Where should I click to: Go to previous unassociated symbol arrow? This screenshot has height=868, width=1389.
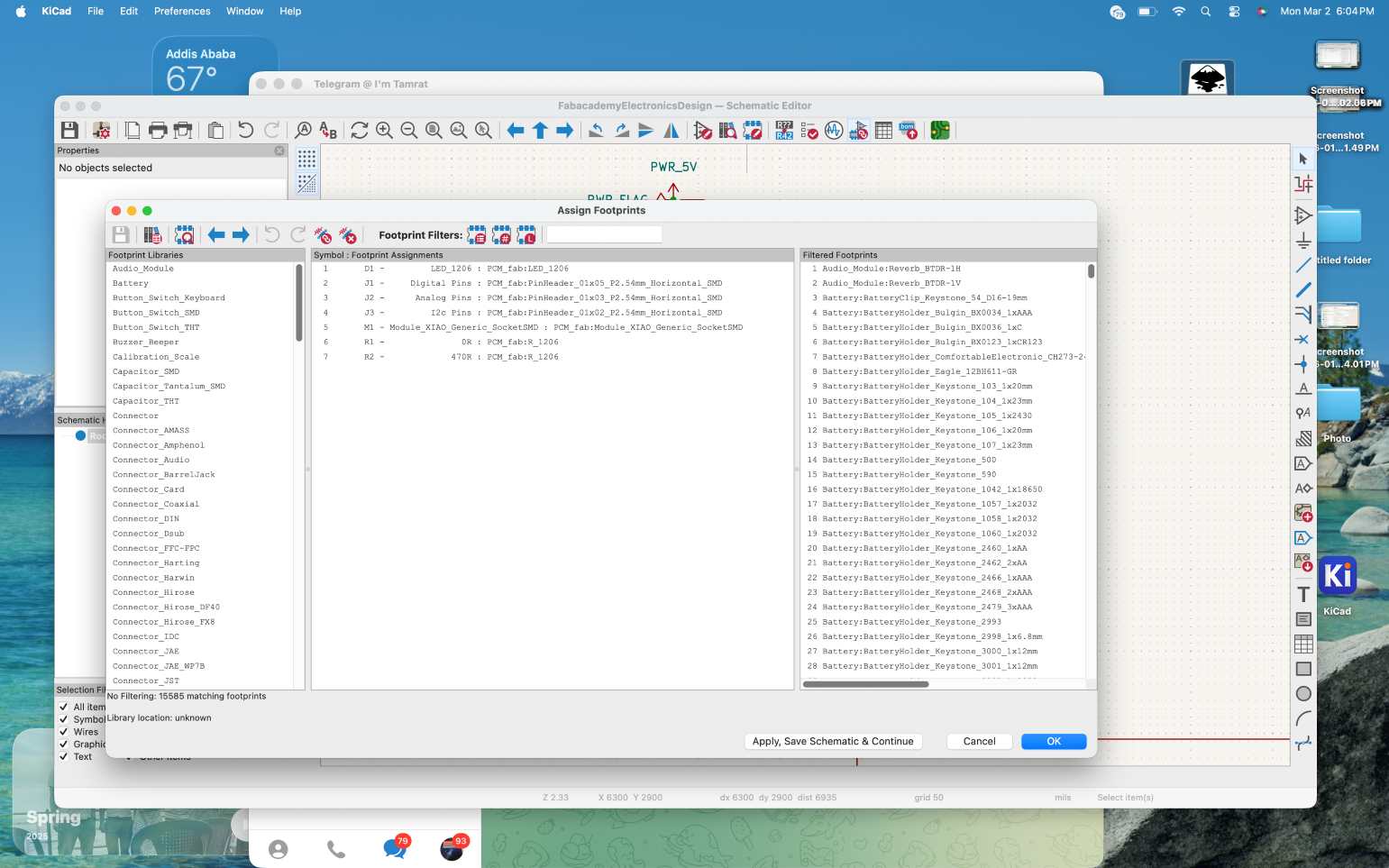[x=216, y=235]
